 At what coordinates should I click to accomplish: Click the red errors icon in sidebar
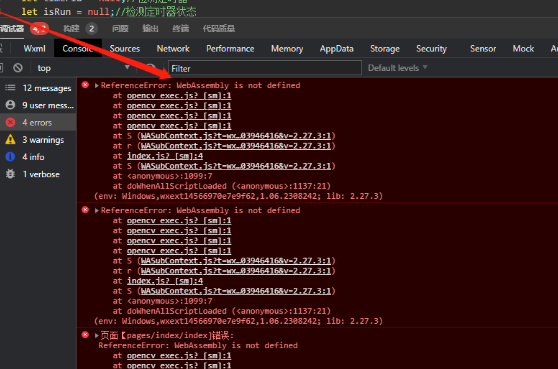tap(10, 122)
